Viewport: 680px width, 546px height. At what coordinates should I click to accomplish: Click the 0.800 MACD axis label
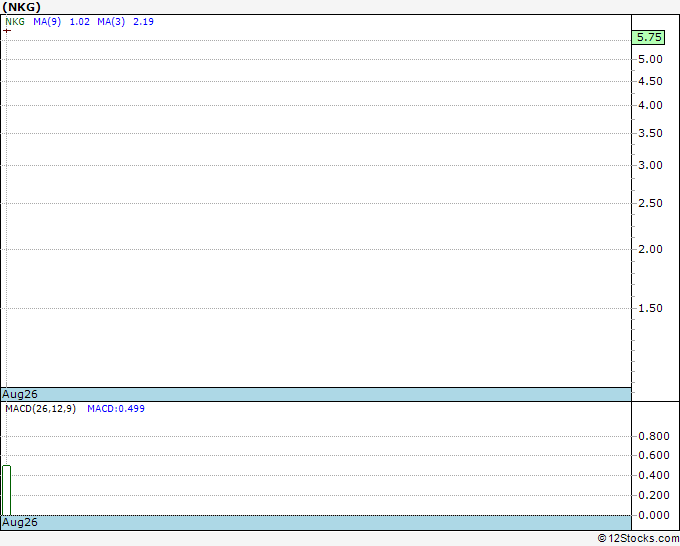point(654,436)
